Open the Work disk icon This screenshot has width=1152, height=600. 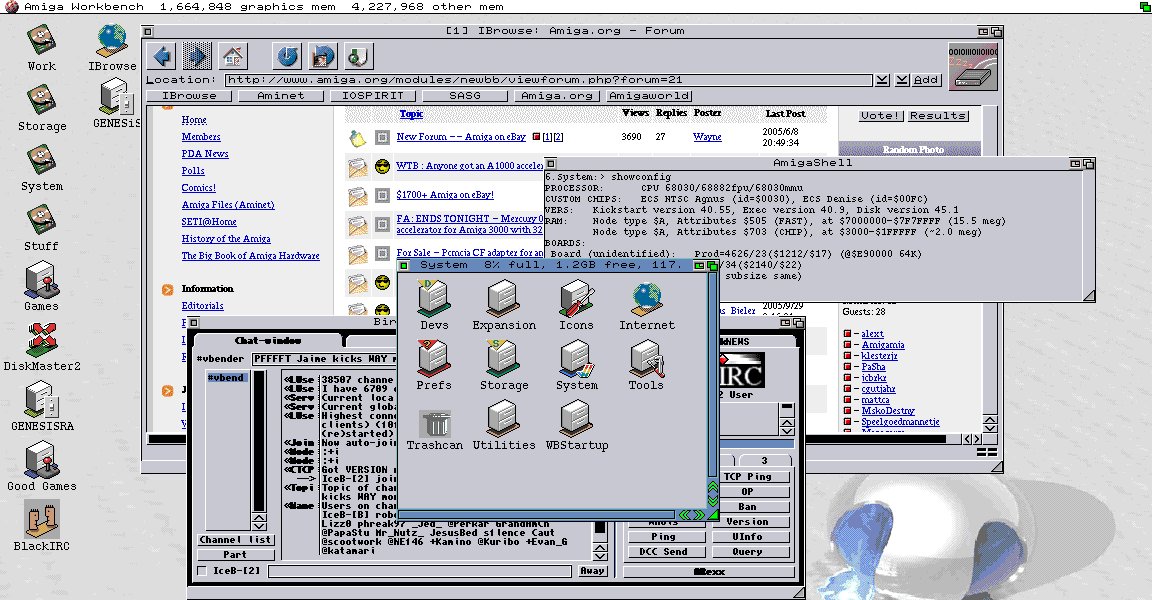click(42, 48)
